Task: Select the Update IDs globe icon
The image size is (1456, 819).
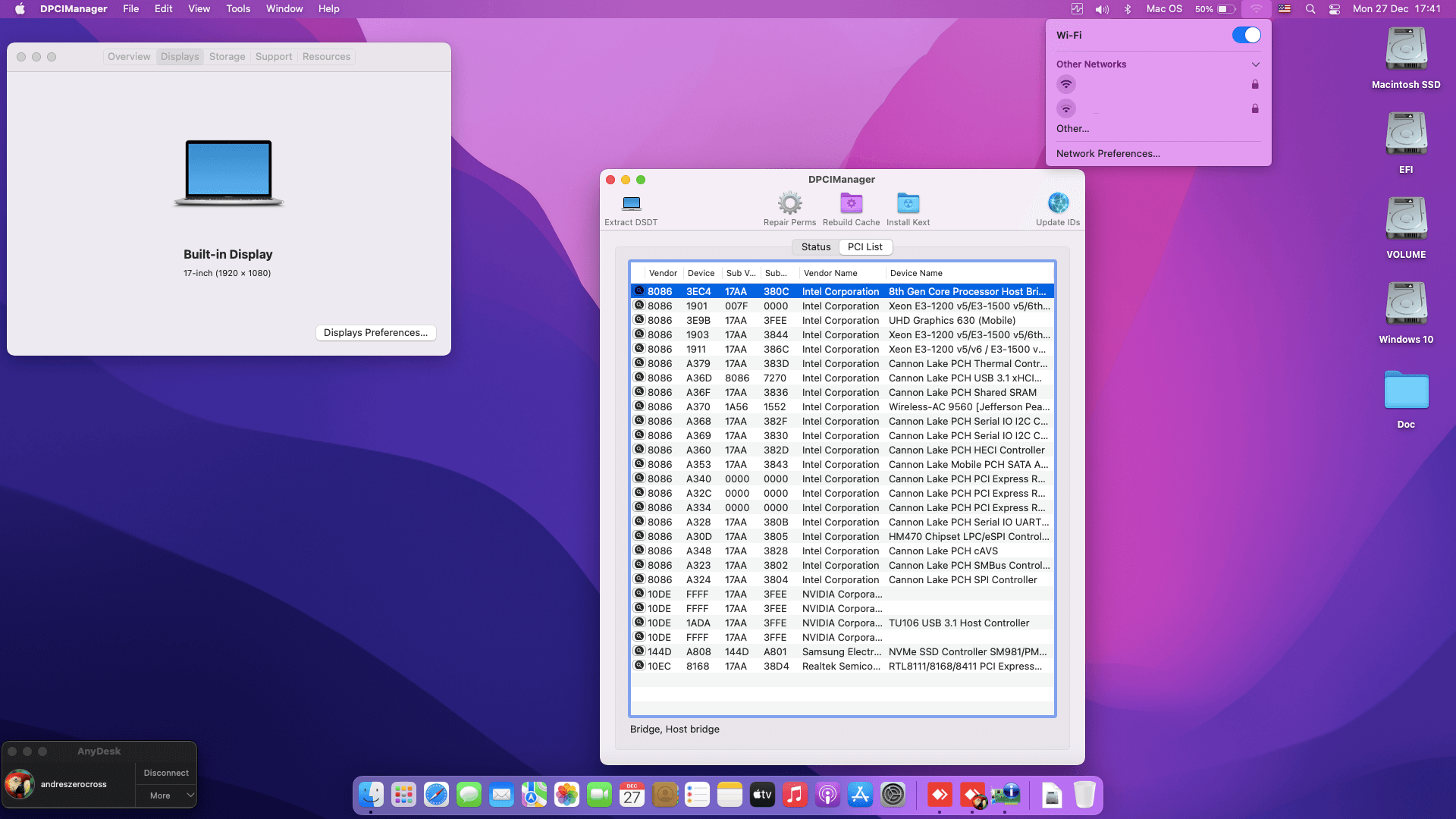Action: (x=1057, y=203)
